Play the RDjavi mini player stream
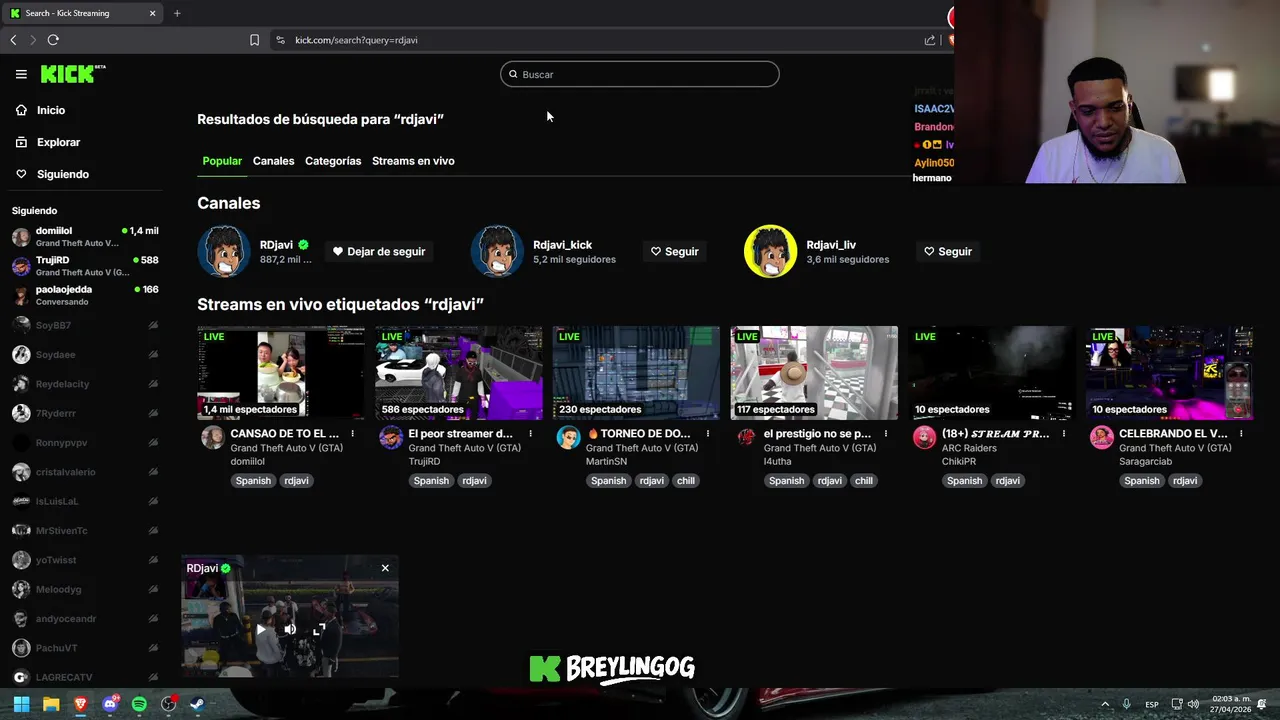This screenshot has width=1280, height=720. (261, 629)
